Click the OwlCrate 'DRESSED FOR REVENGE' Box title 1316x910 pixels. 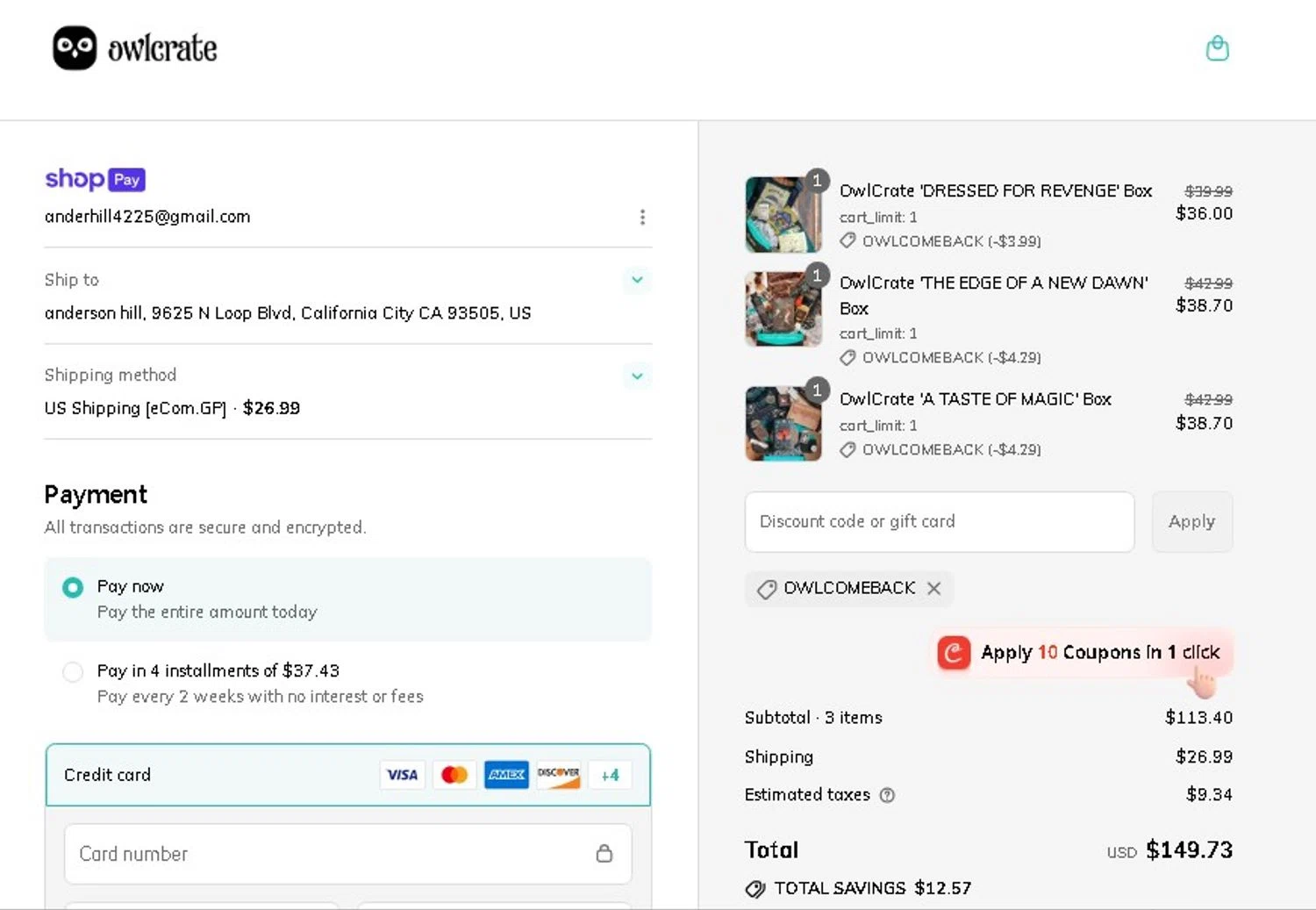pos(996,190)
